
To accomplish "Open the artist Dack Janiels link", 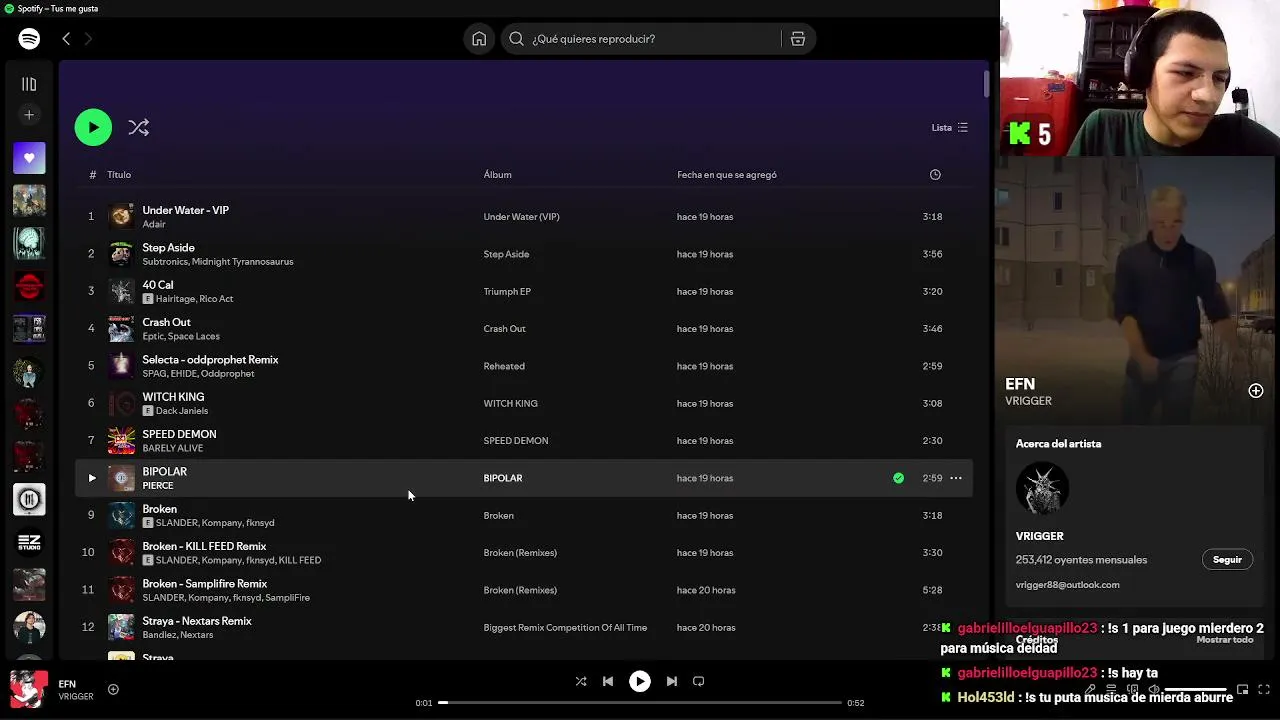I will click(x=182, y=411).
